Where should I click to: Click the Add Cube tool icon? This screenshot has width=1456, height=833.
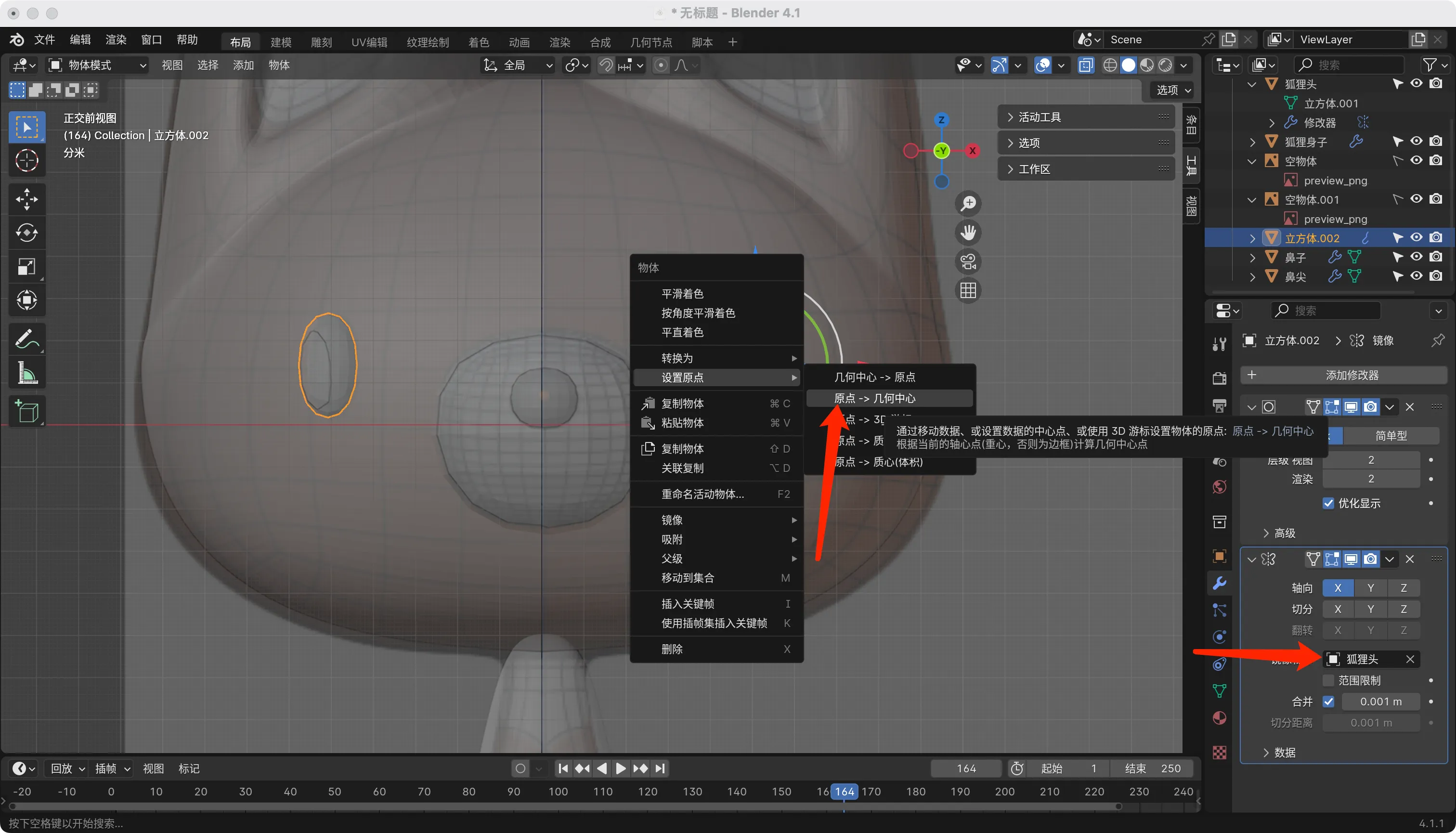pos(26,411)
